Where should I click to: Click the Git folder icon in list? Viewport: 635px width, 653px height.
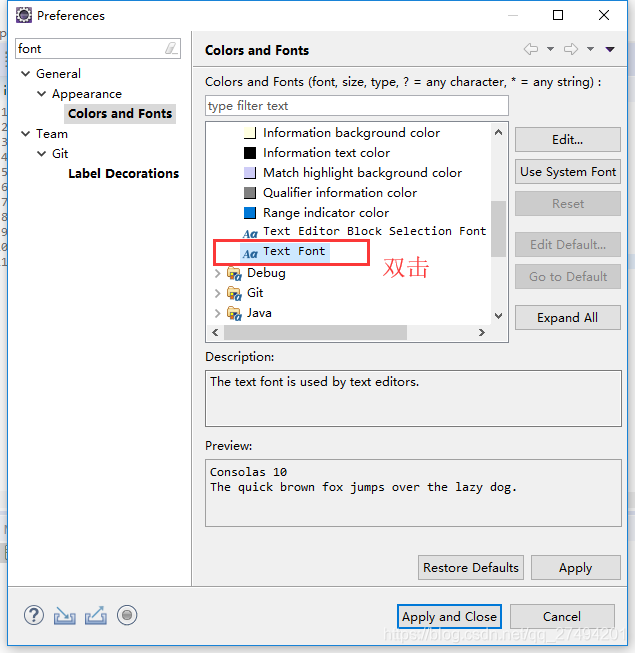(x=234, y=294)
